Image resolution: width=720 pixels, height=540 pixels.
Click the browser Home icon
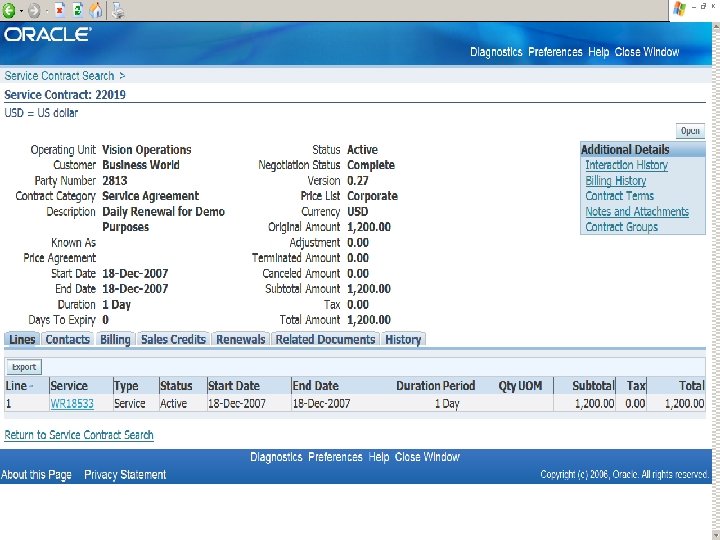coord(96,10)
